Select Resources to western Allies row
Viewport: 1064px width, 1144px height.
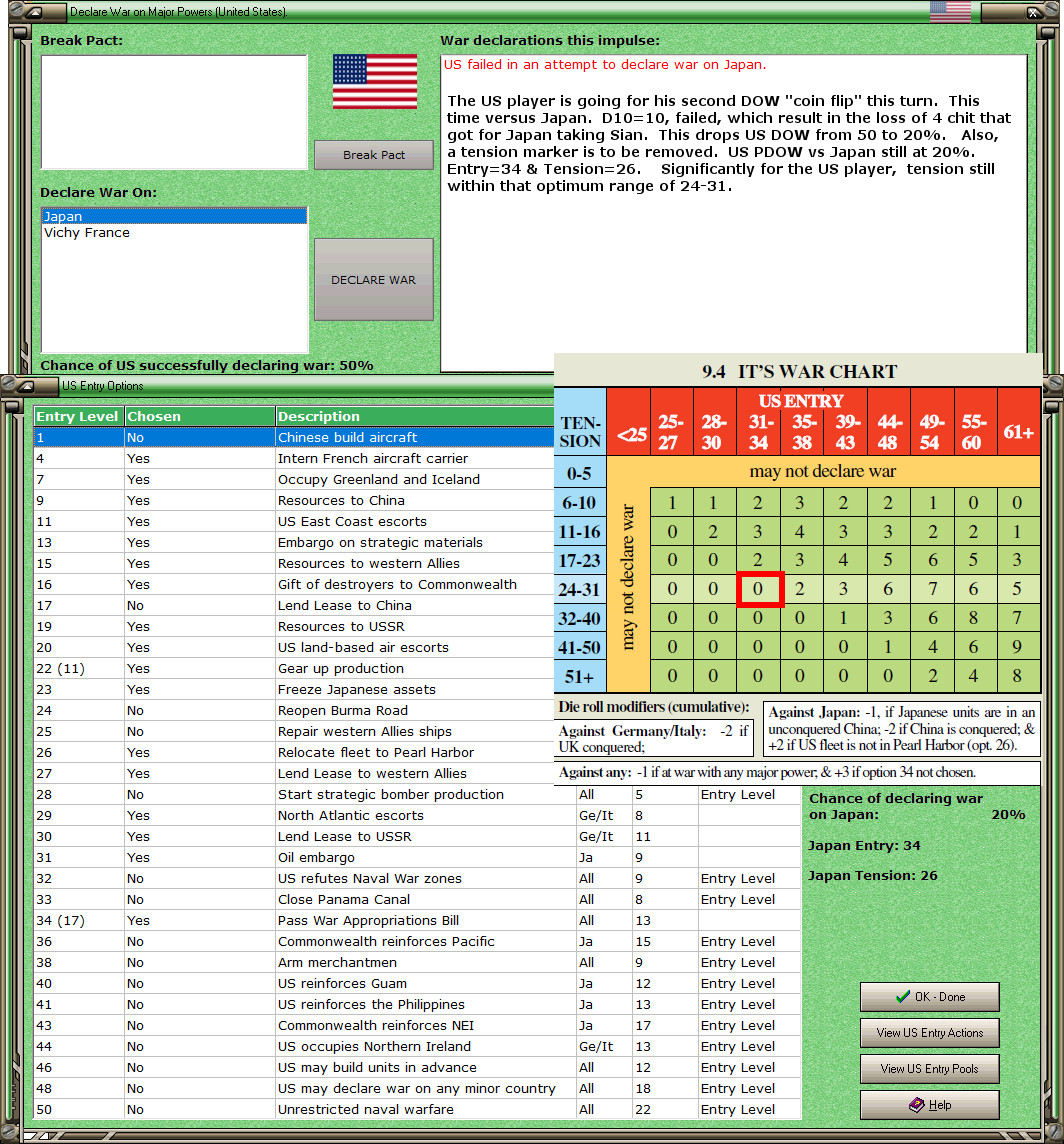click(293, 563)
